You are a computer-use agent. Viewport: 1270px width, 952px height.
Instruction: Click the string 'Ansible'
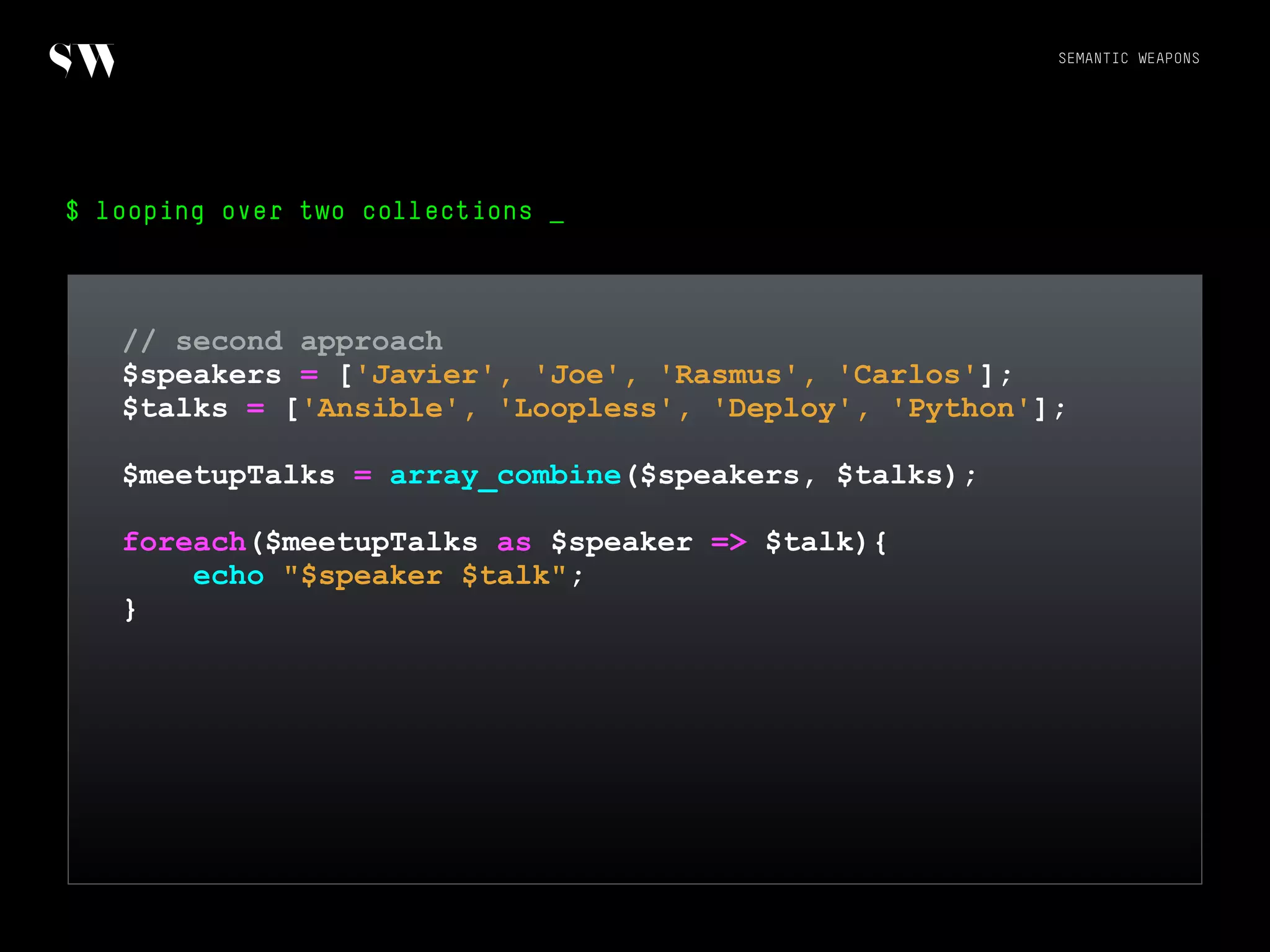point(380,408)
